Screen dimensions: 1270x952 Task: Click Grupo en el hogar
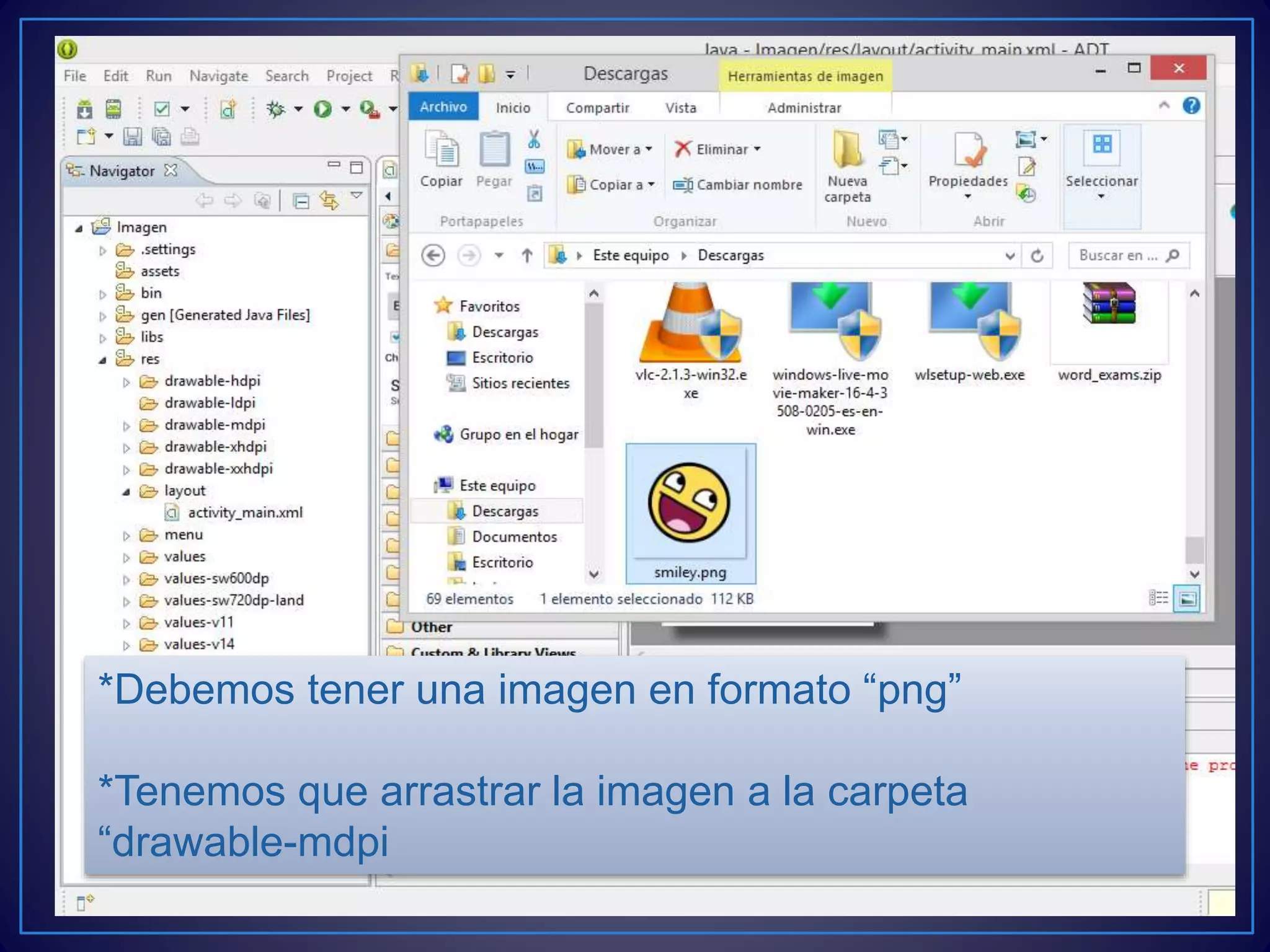click(507, 434)
